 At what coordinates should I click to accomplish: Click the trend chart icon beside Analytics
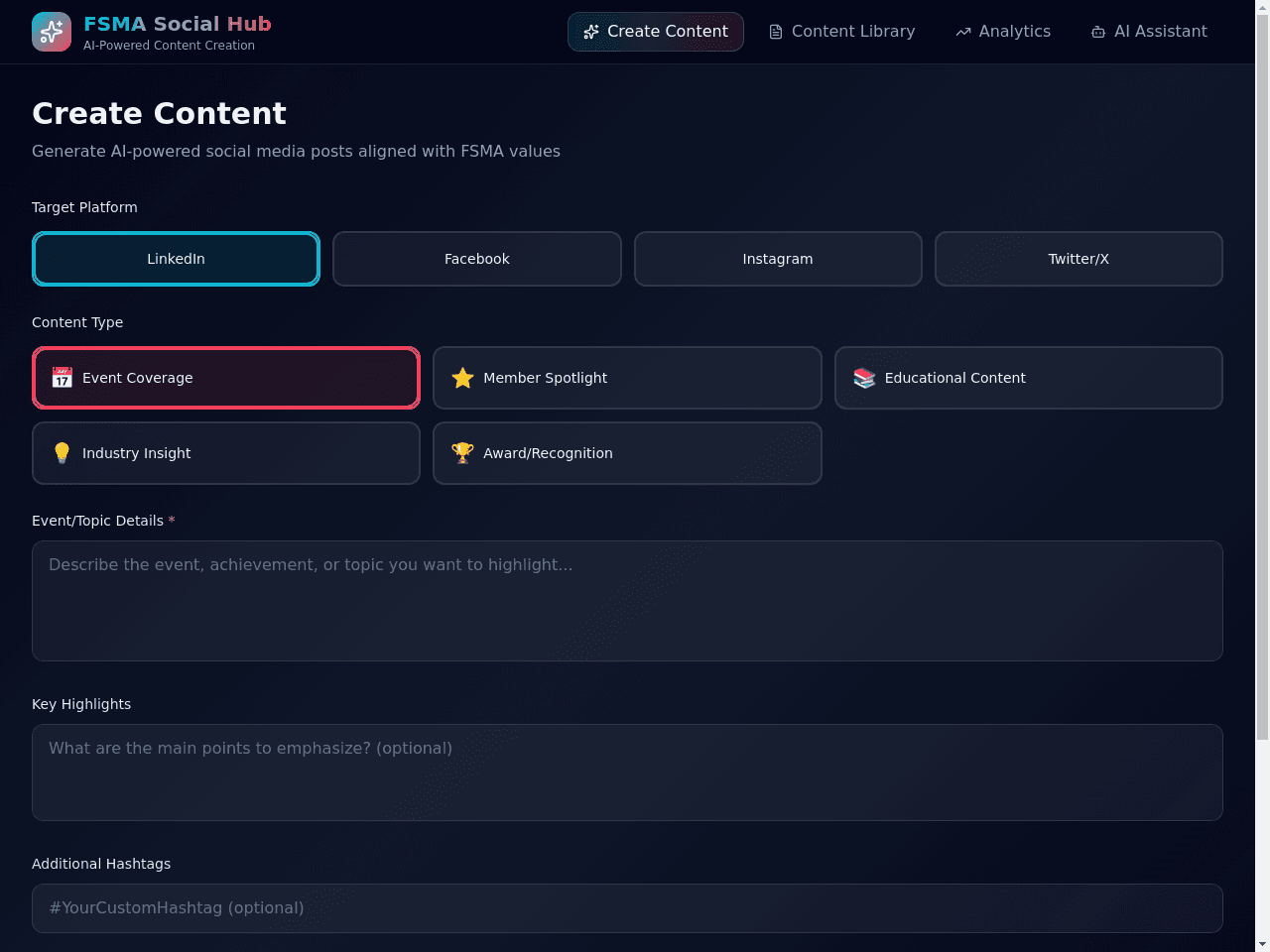pyautogui.click(x=963, y=32)
